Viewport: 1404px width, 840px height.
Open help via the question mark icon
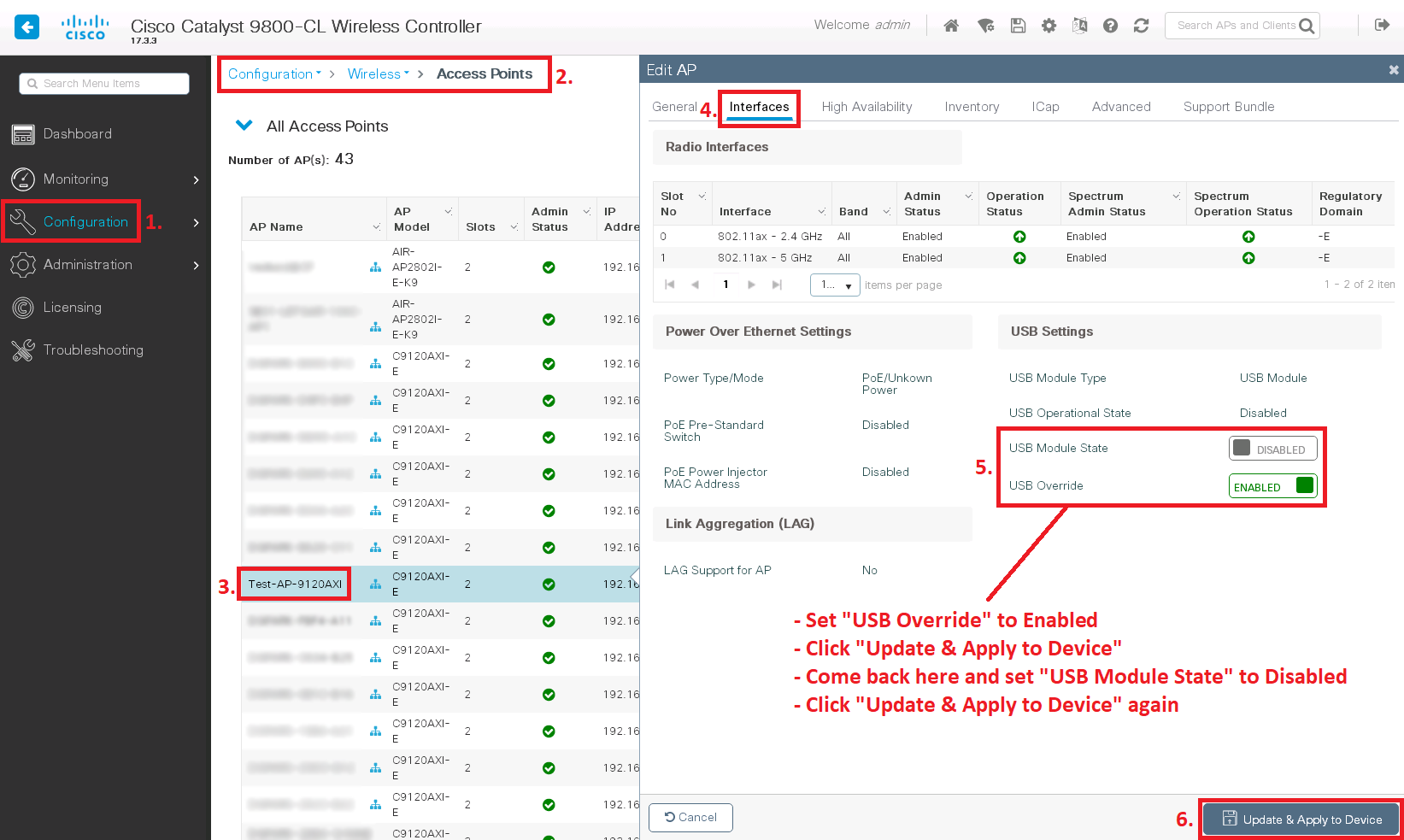(1110, 26)
